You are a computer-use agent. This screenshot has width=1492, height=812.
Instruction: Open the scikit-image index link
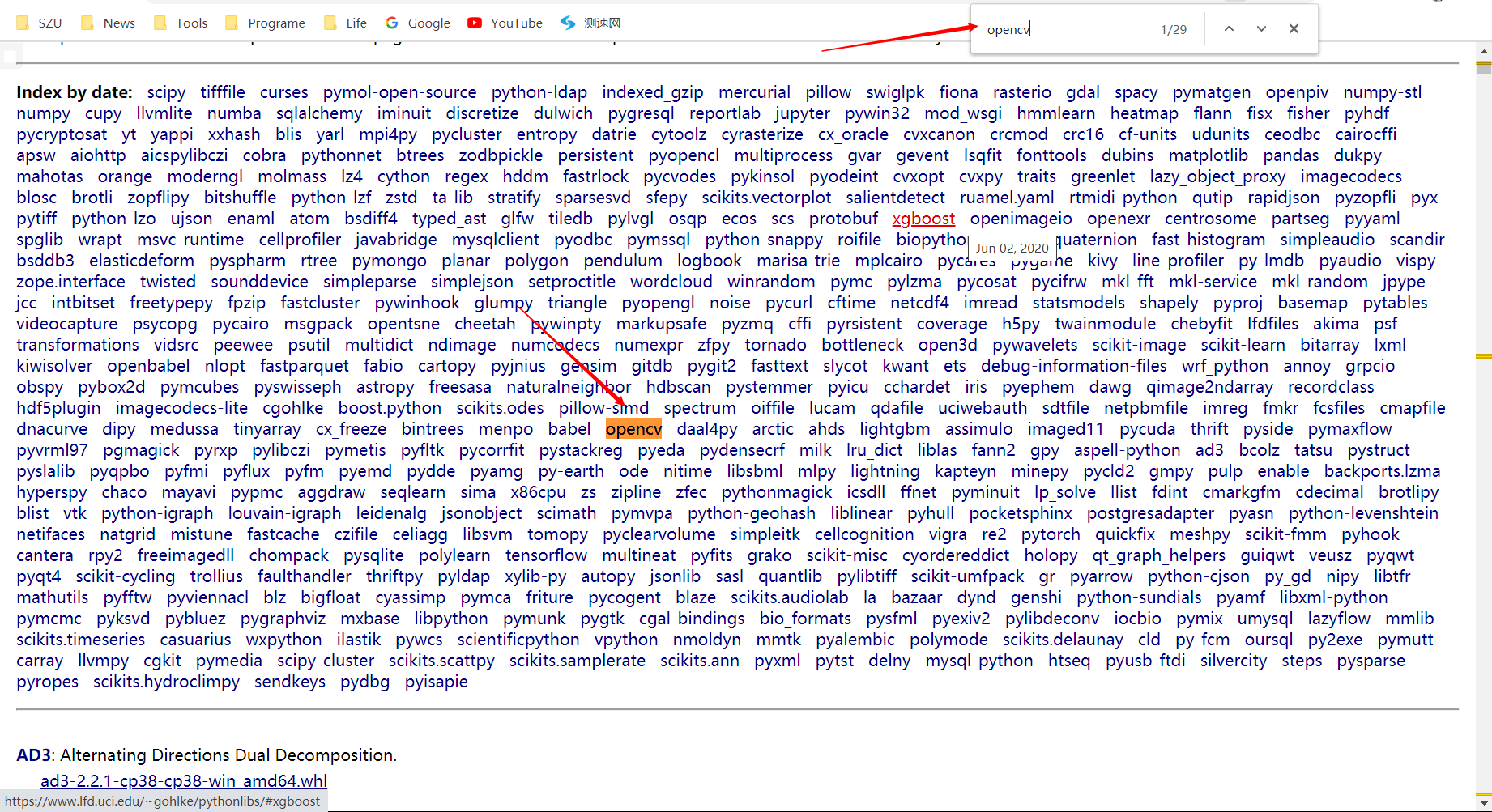[1139, 345]
